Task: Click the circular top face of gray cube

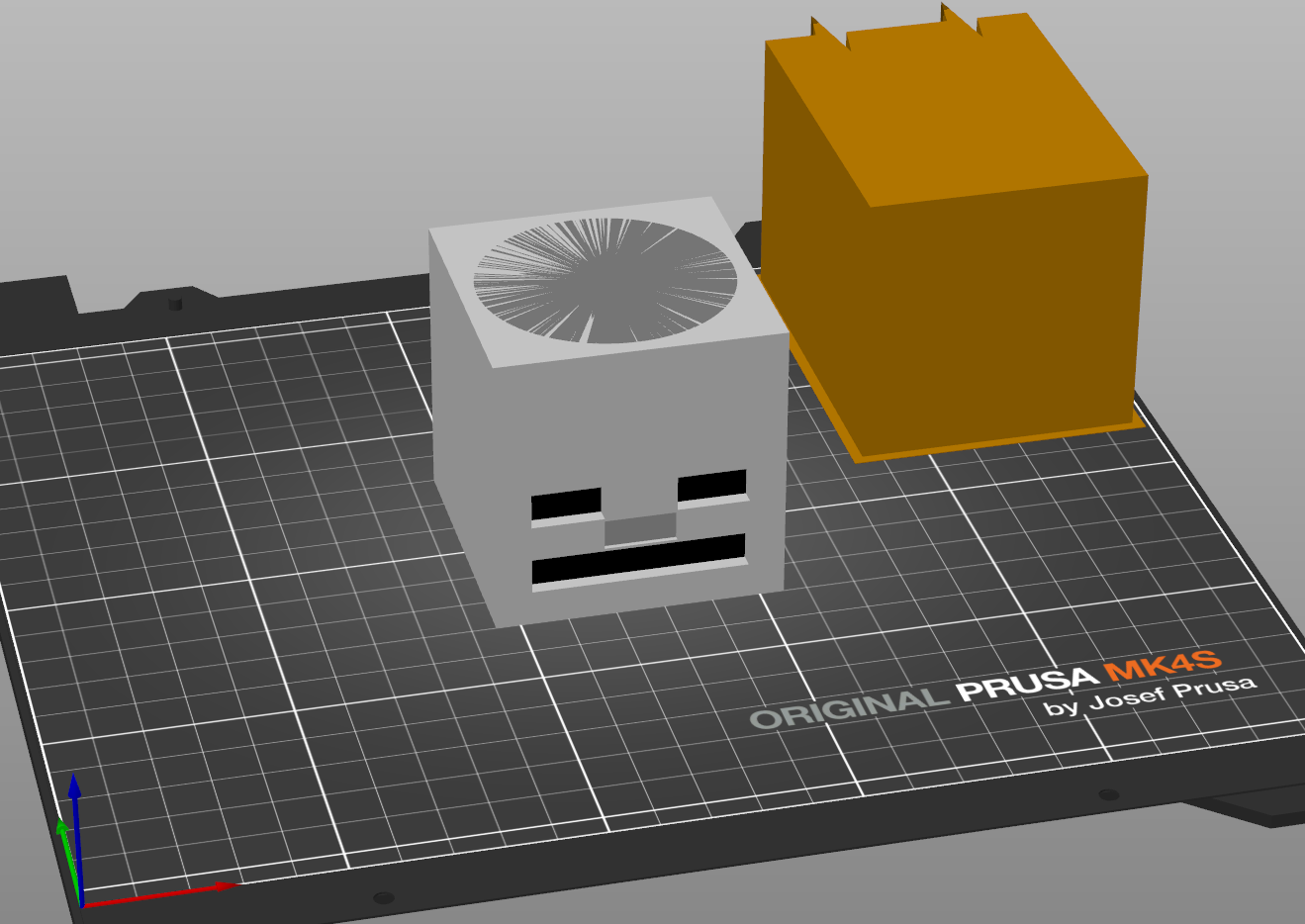Action: (606, 281)
